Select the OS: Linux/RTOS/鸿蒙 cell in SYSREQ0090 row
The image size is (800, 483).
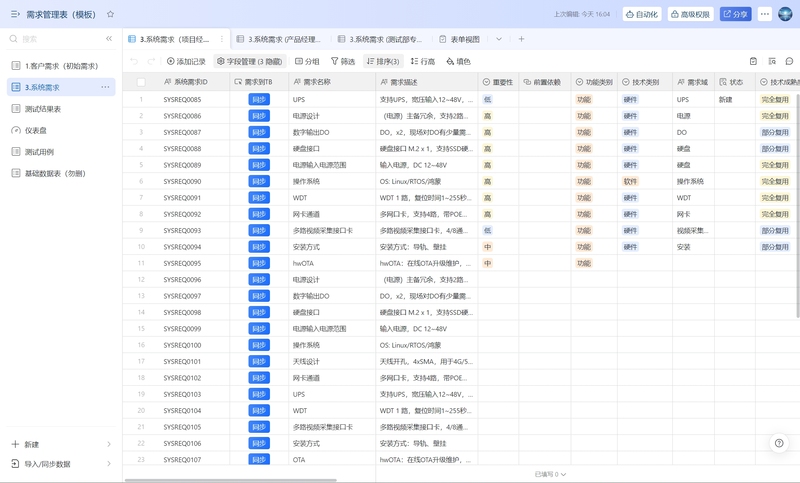click(427, 181)
